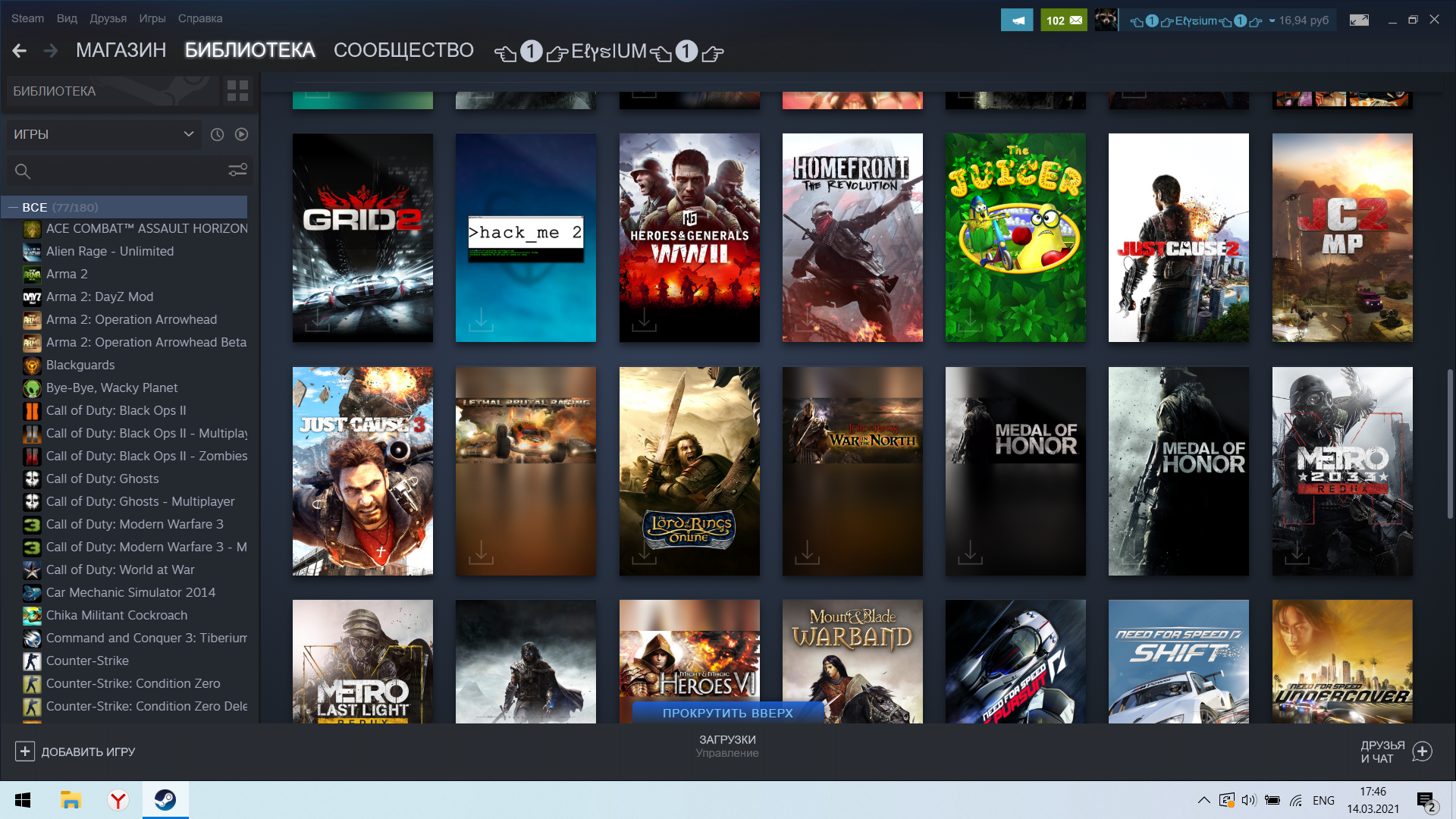Click the volume tray icon

1249,800
